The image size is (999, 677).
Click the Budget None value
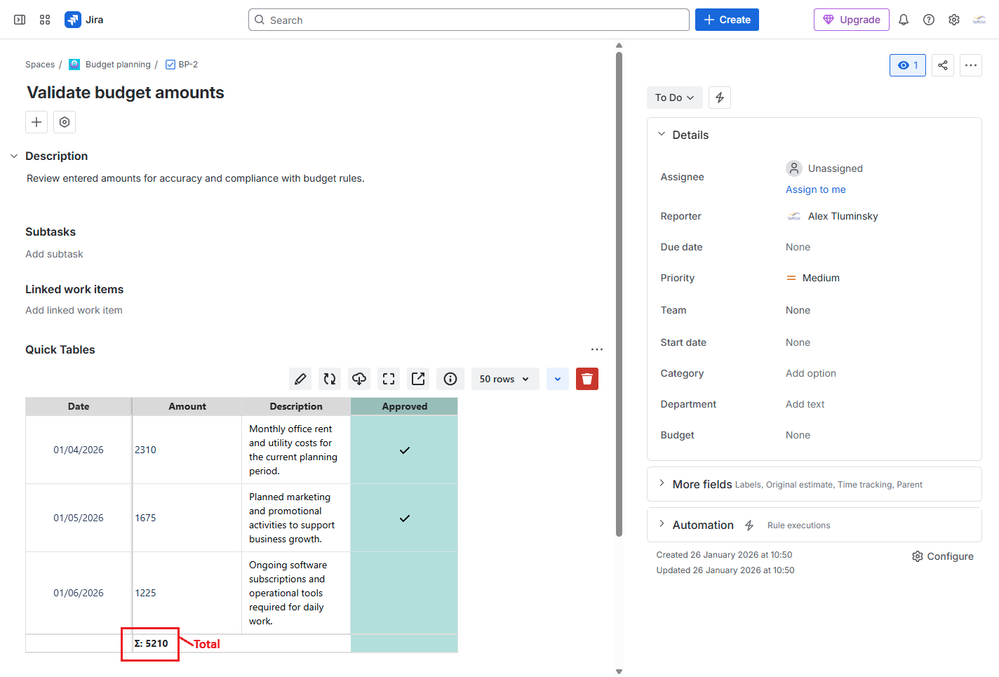pos(798,435)
